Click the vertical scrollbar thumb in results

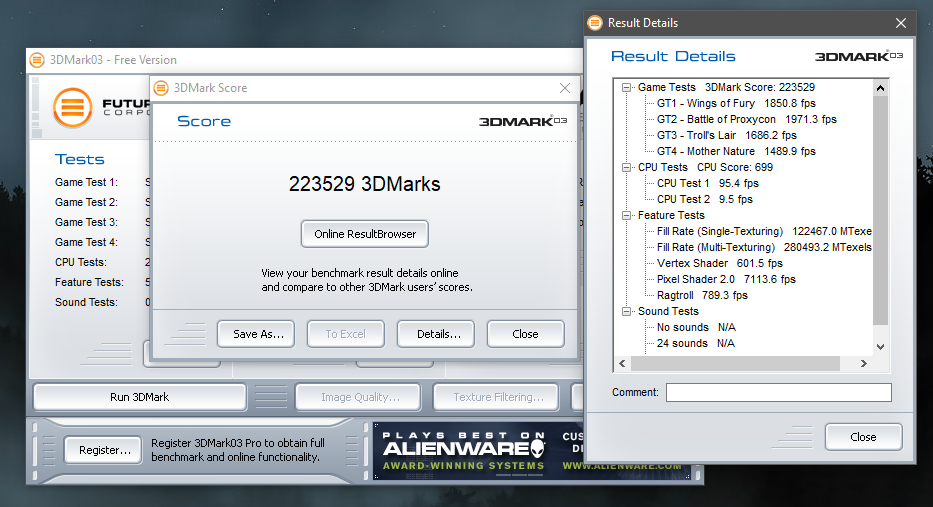pos(881,210)
